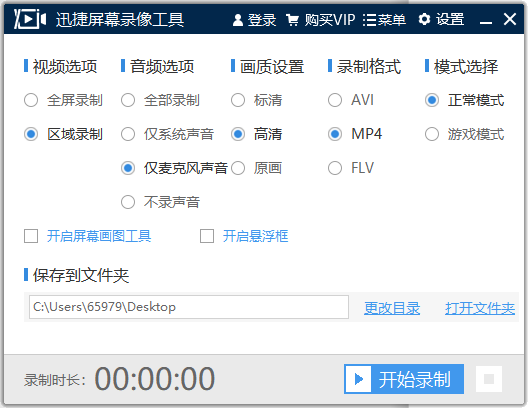
Task: Click the app logo icon in title bar
Action: coord(30,19)
